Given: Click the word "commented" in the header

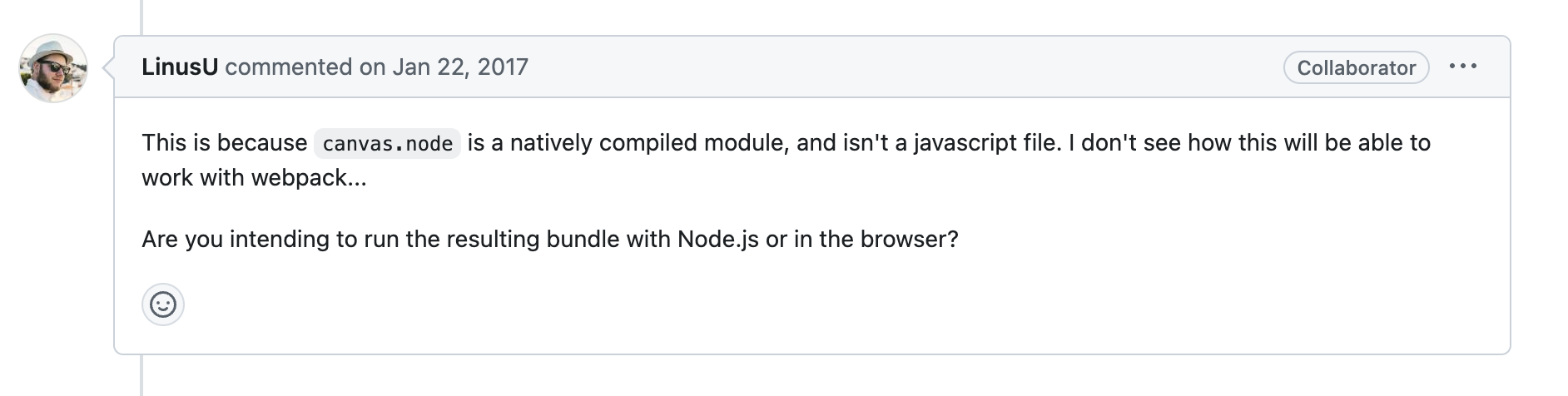Looking at the screenshot, I should (288, 67).
